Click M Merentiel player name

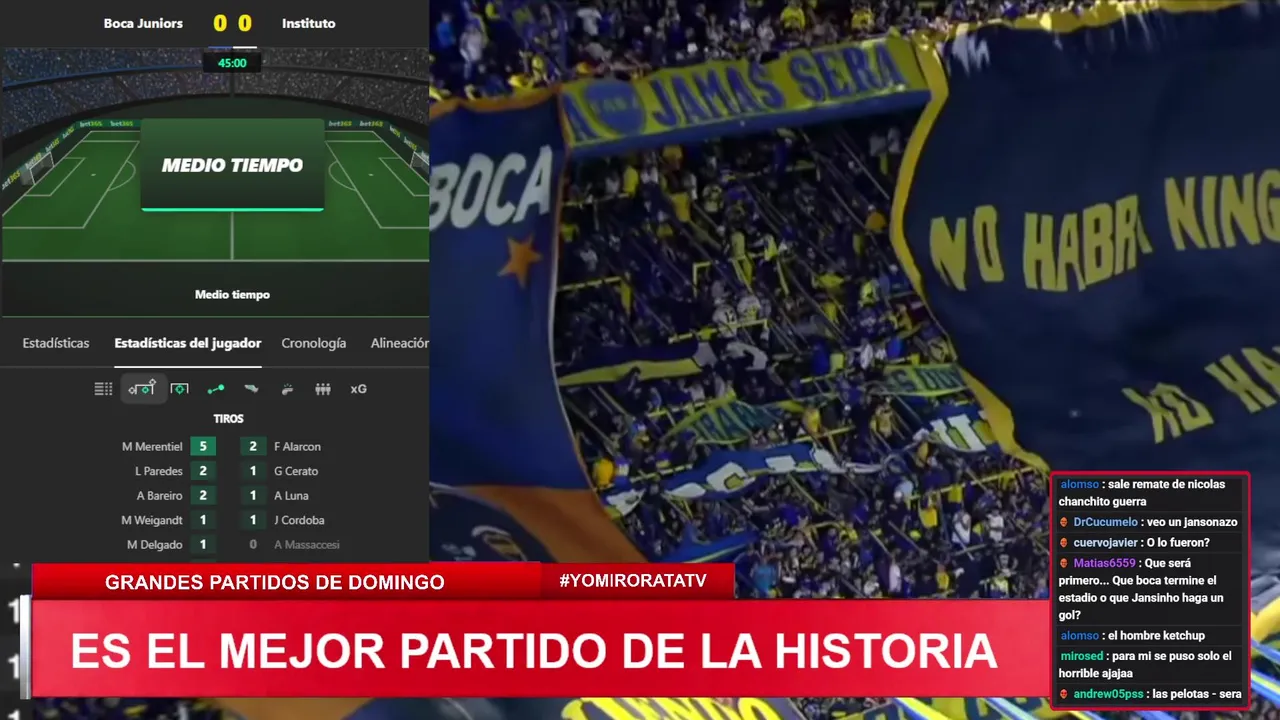[152, 447]
